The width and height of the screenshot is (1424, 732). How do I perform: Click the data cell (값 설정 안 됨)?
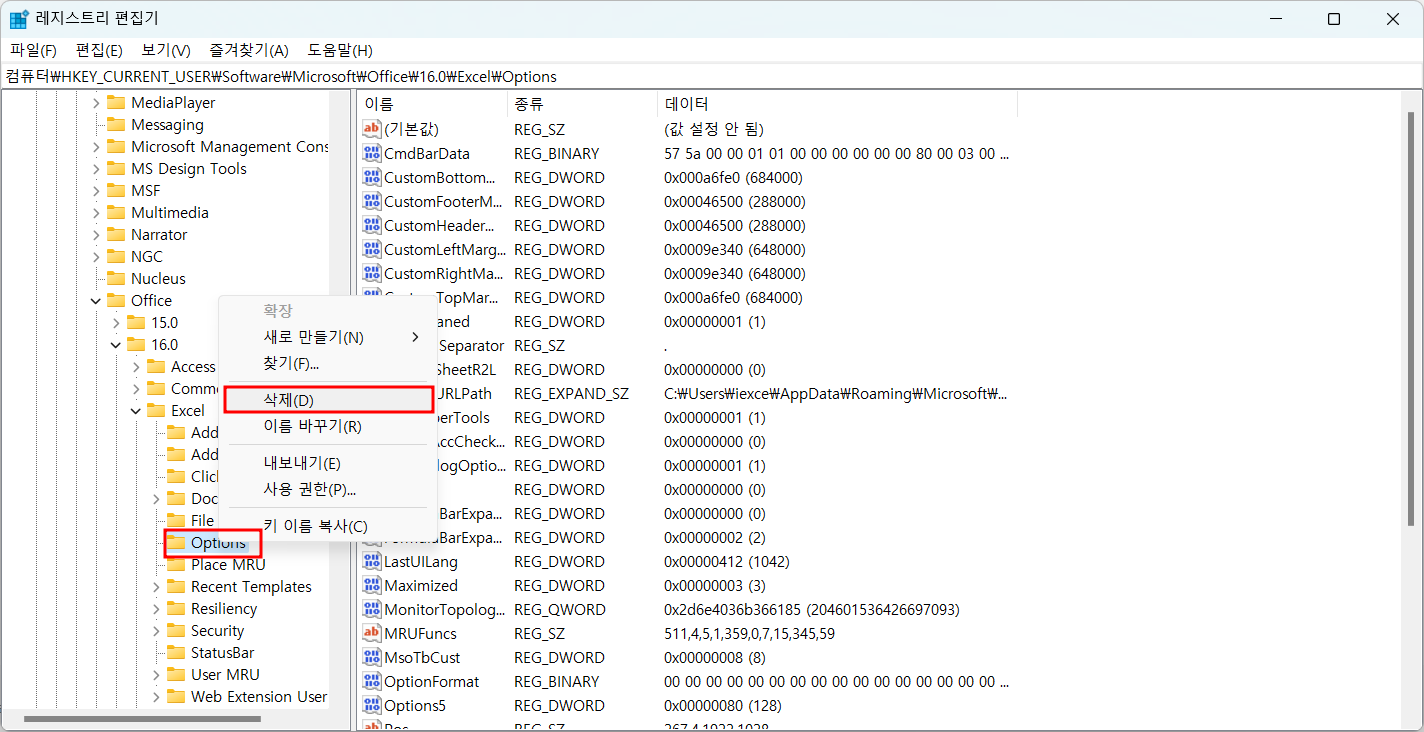(713, 129)
